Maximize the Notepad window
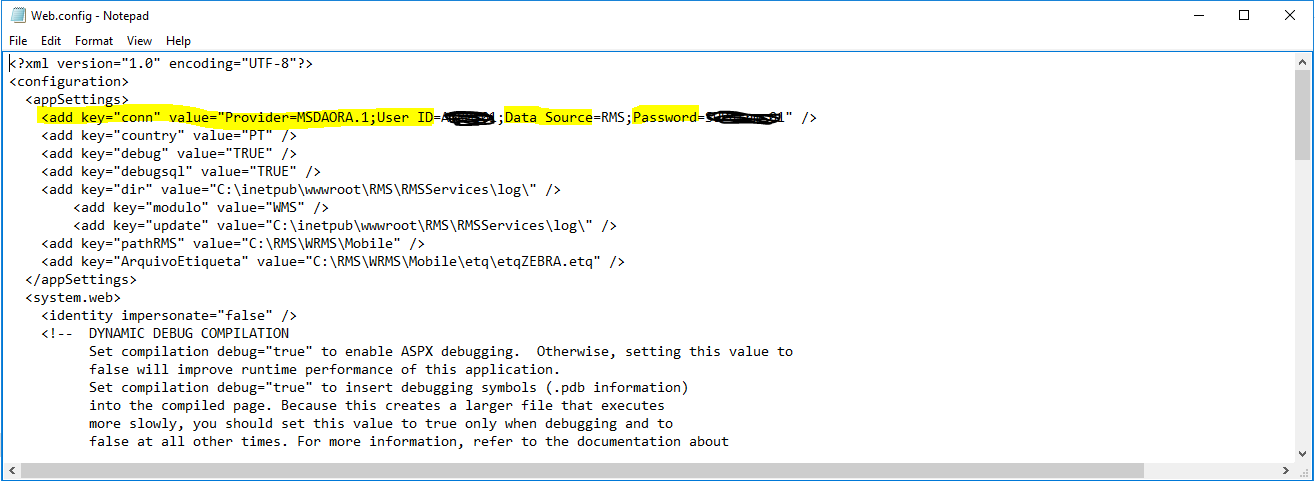The width and height of the screenshot is (1315, 481). [x=1244, y=15]
